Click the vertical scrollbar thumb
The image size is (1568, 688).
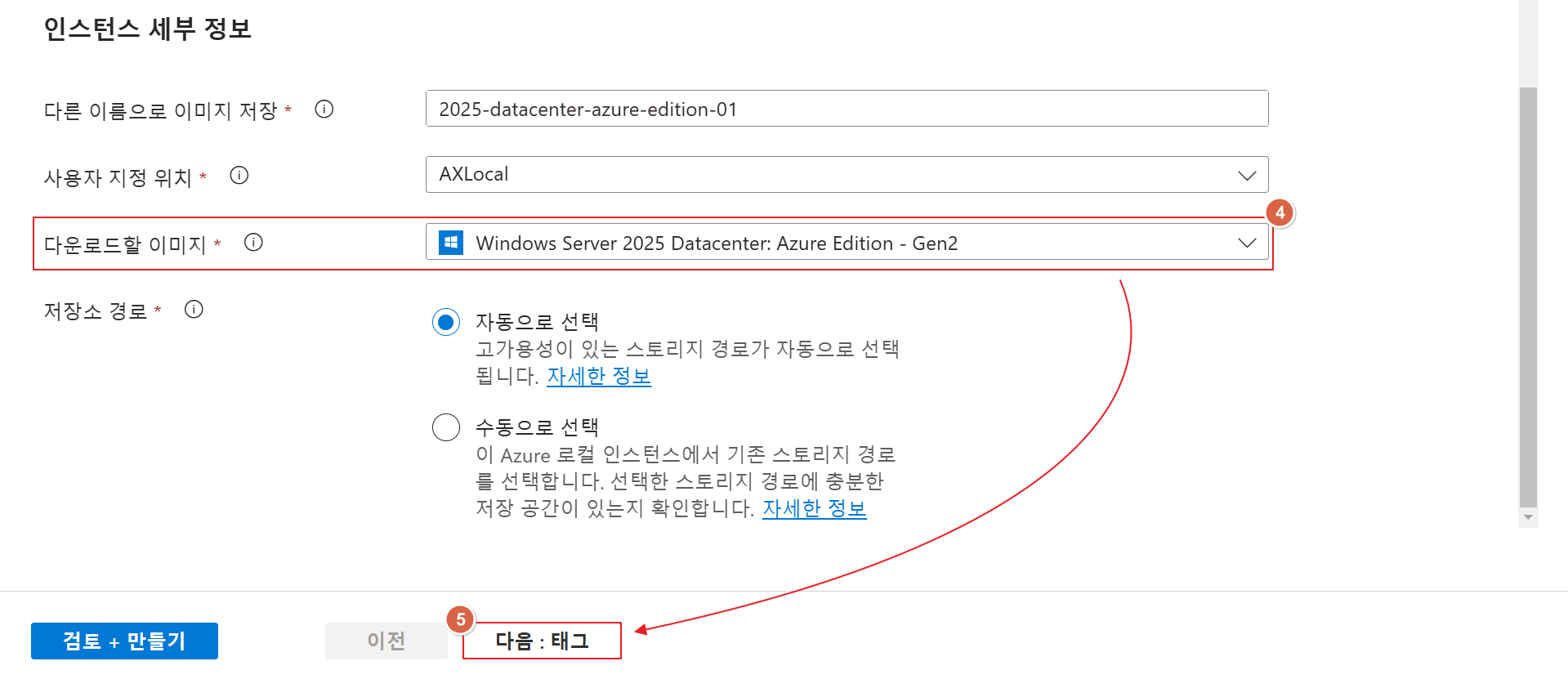1528,297
